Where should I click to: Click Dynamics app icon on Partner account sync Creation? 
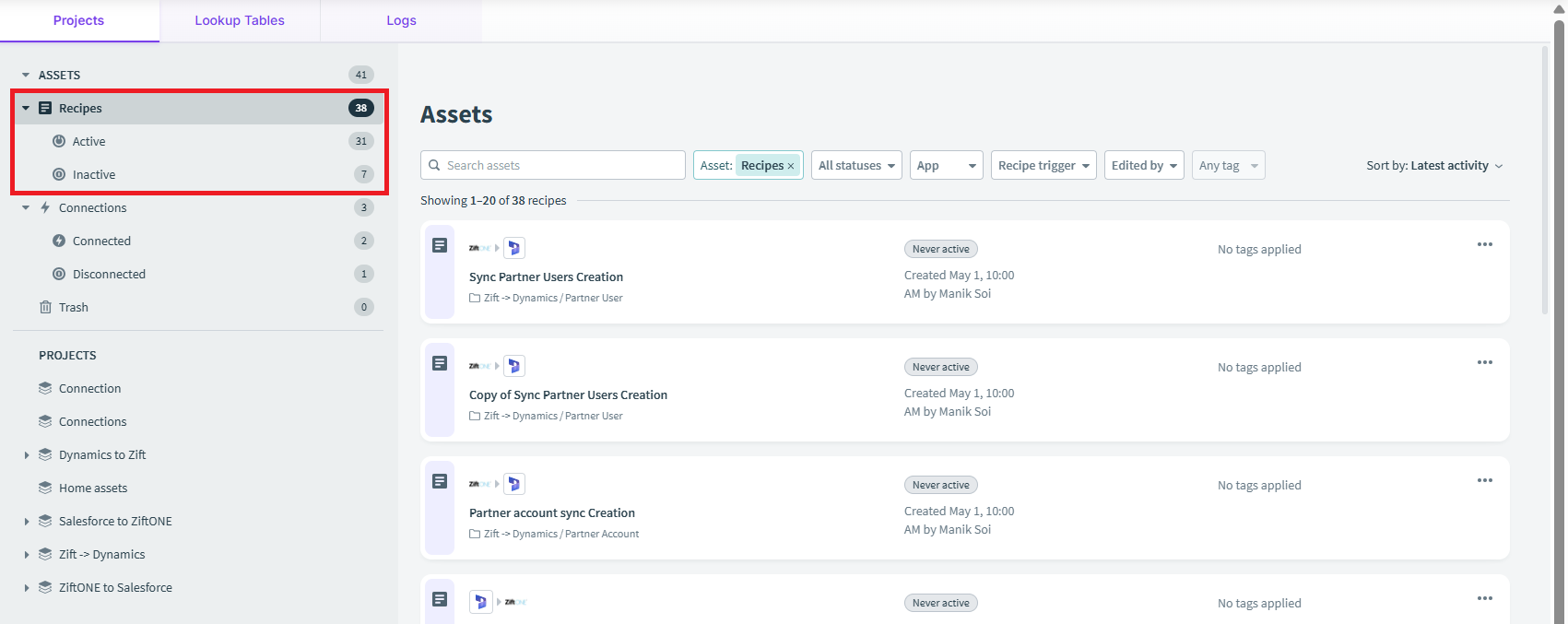pyautogui.click(x=514, y=484)
